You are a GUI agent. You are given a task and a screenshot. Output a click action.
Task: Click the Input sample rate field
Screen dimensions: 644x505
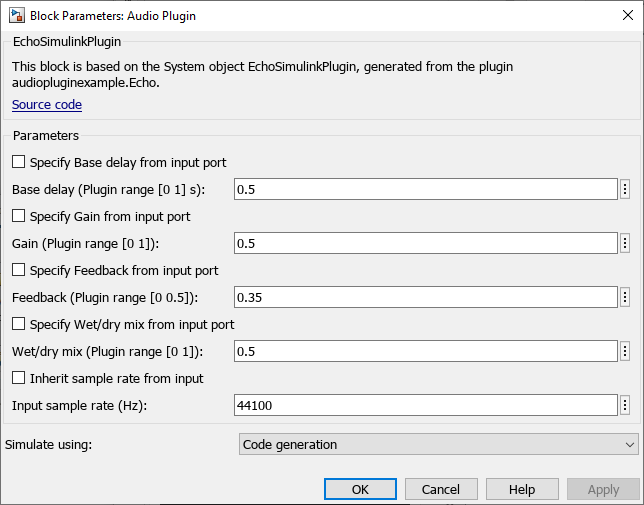426,405
